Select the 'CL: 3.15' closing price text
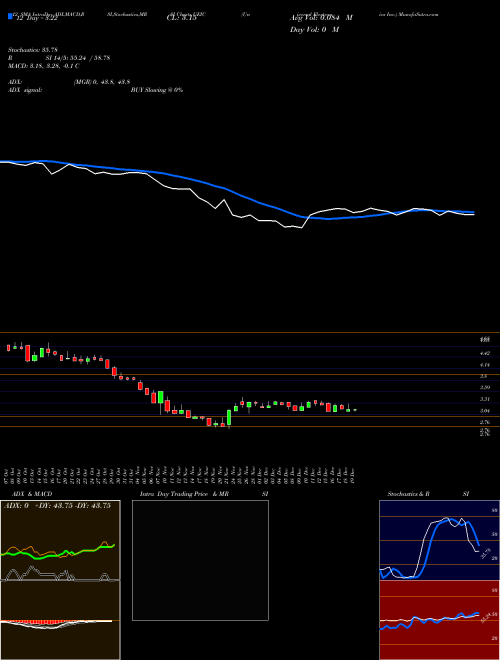Viewport: 500px width, 660px height. (182, 18)
